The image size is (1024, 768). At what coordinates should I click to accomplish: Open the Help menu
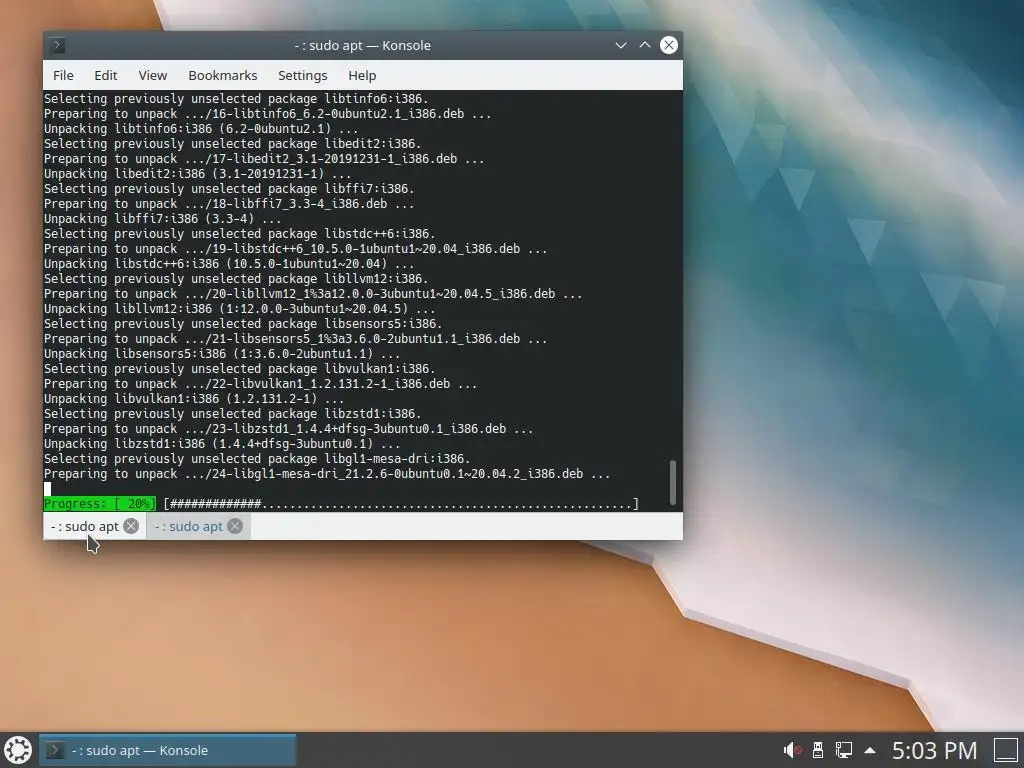click(x=362, y=75)
